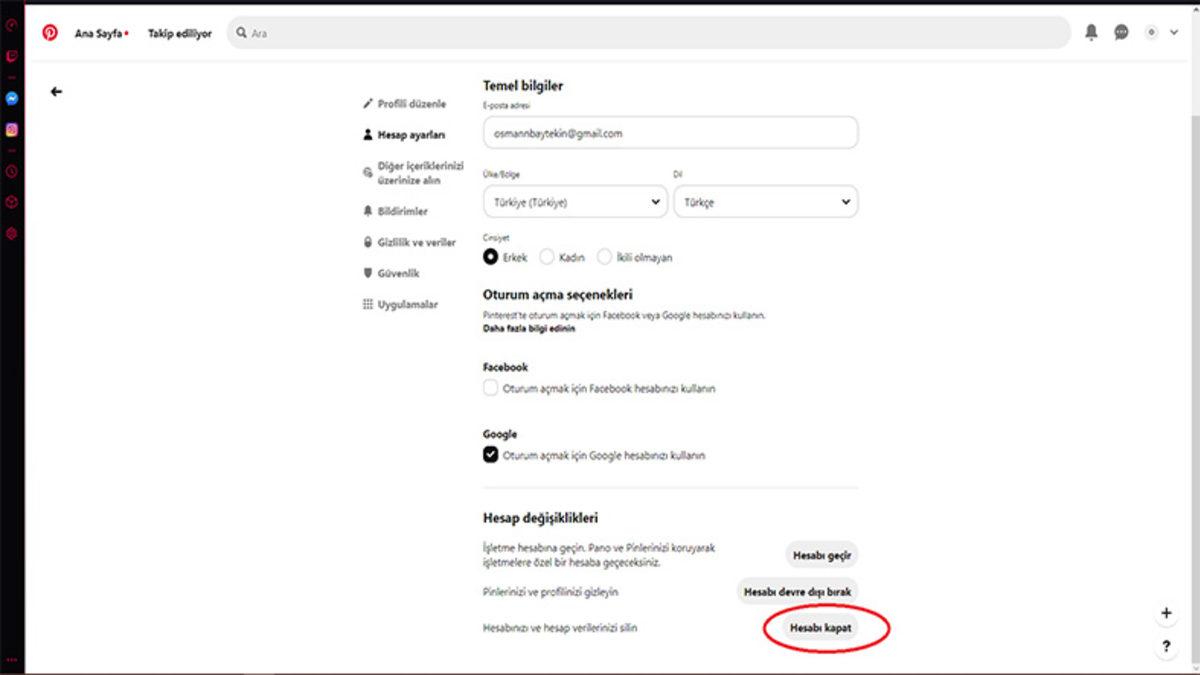Open Messenger from the browser sidebar
Viewport: 1200px width, 675px height.
pos(11,99)
